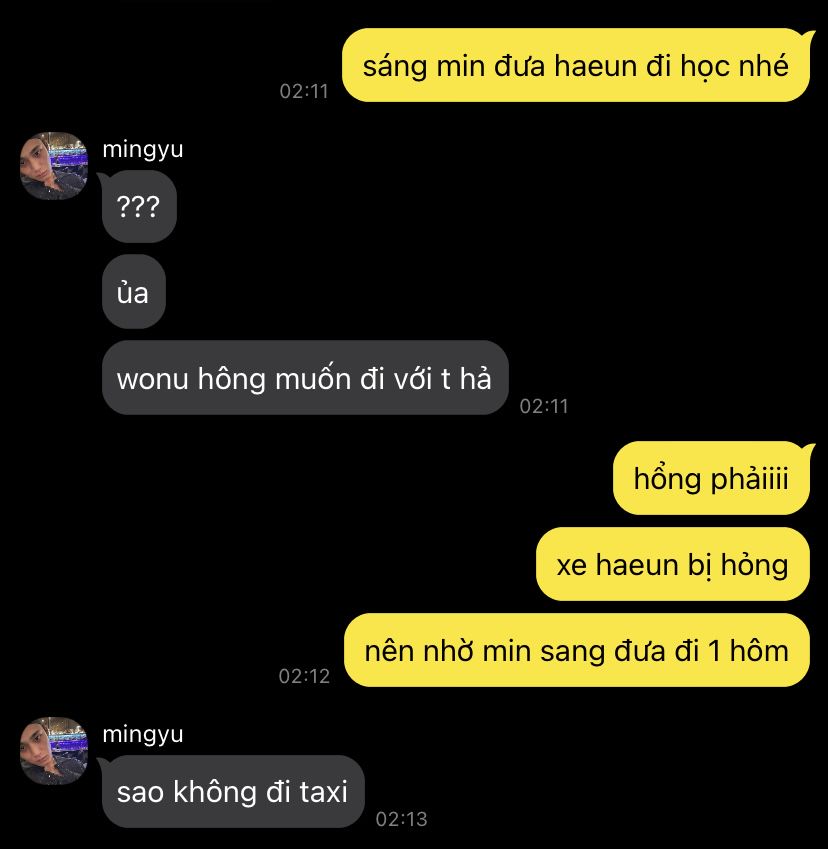Image resolution: width=828 pixels, height=849 pixels.
Task: Tap the "sao không đi taxi" message
Action: [233, 791]
